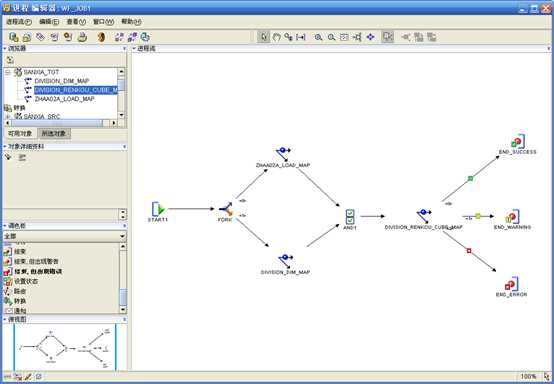
Task: Pick 结束 end activity from palette
Action: point(15,252)
